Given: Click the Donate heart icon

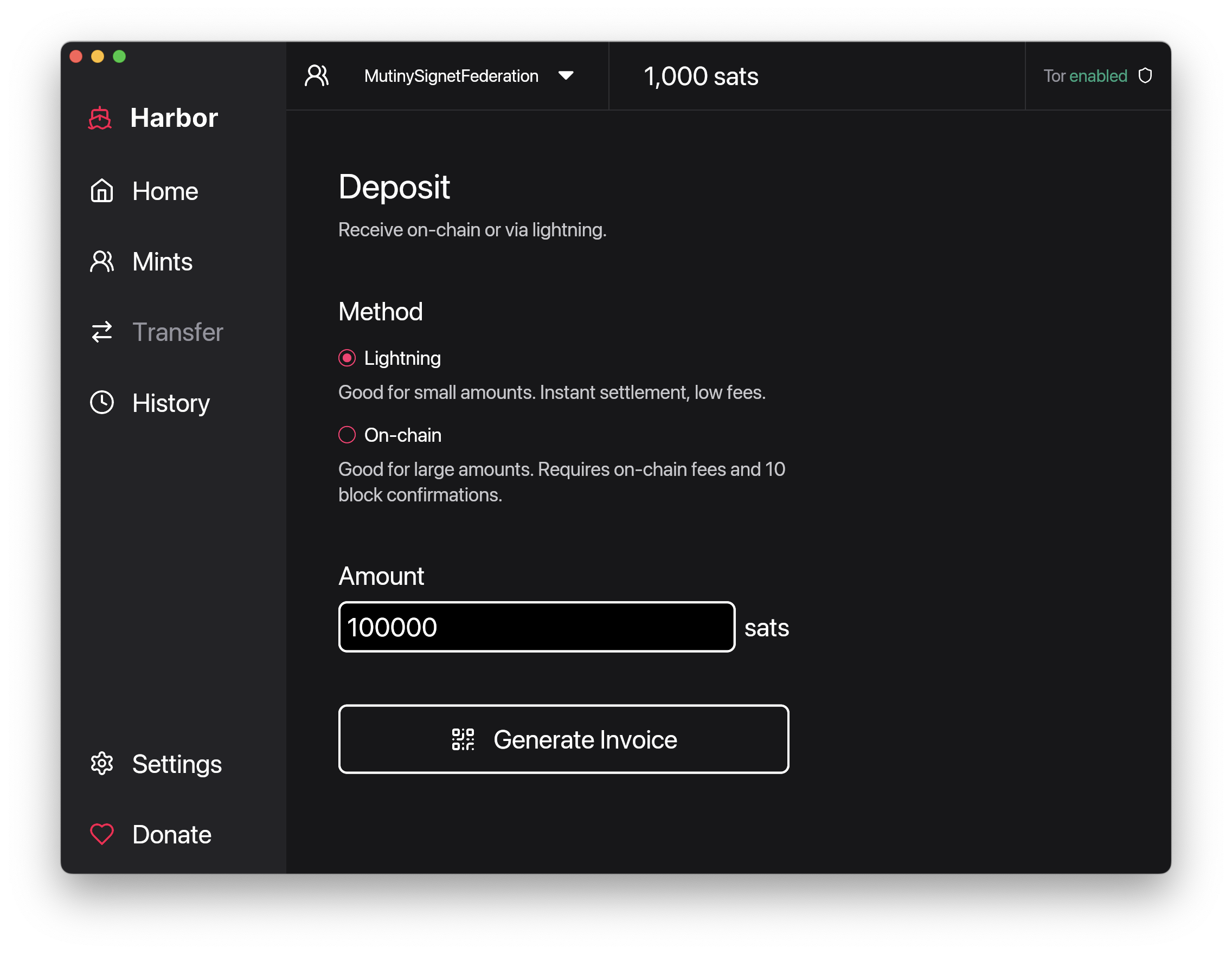Looking at the screenshot, I should pyautogui.click(x=102, y=834).
